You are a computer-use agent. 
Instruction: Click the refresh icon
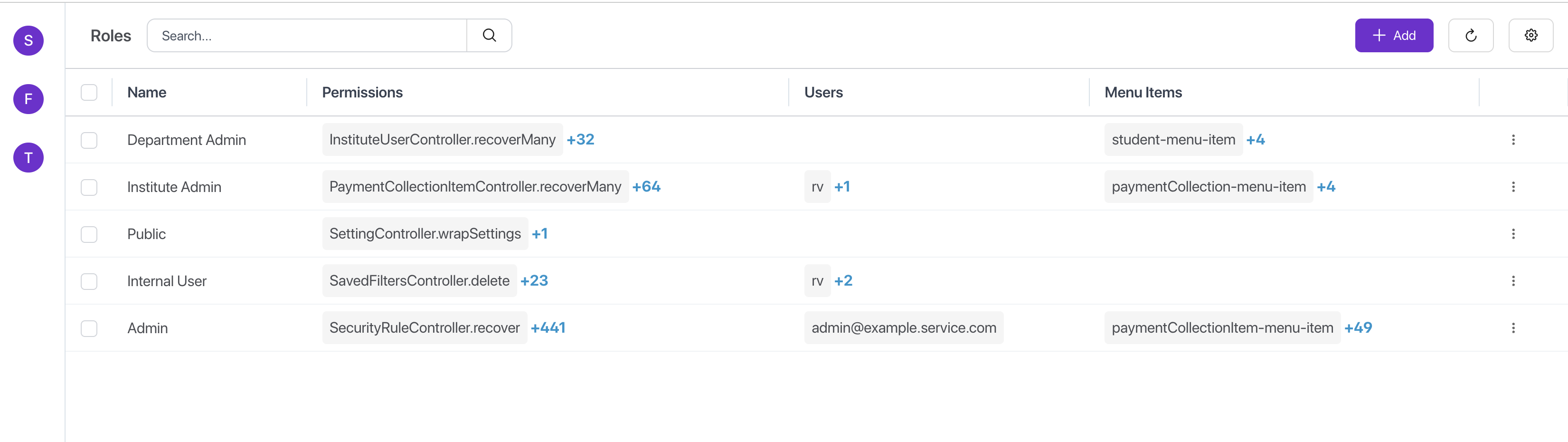pos(1471,35)
